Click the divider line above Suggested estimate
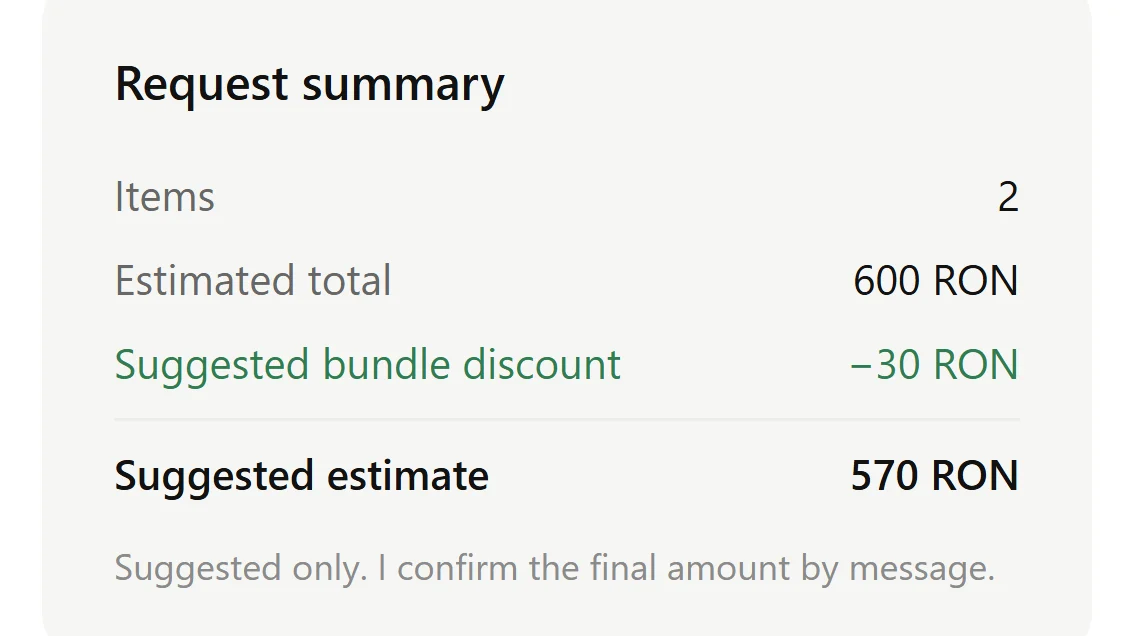 pos(567,419)
